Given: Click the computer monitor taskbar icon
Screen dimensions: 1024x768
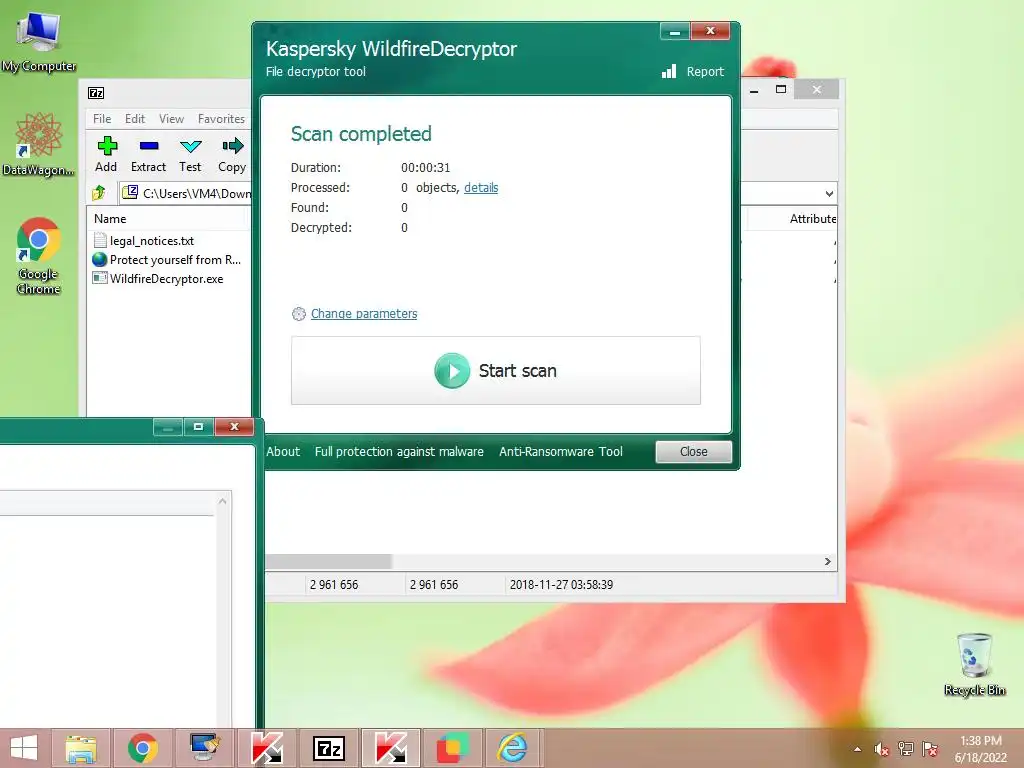Looking at the screenshot, I should (204, 748).
